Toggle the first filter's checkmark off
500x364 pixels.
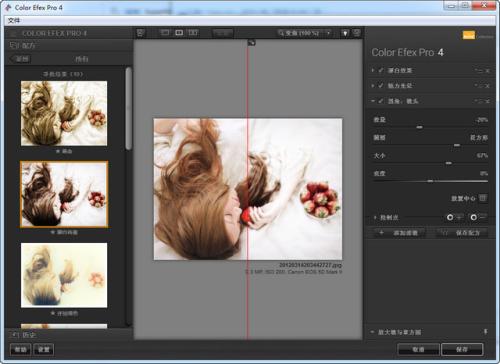(381, 70)
